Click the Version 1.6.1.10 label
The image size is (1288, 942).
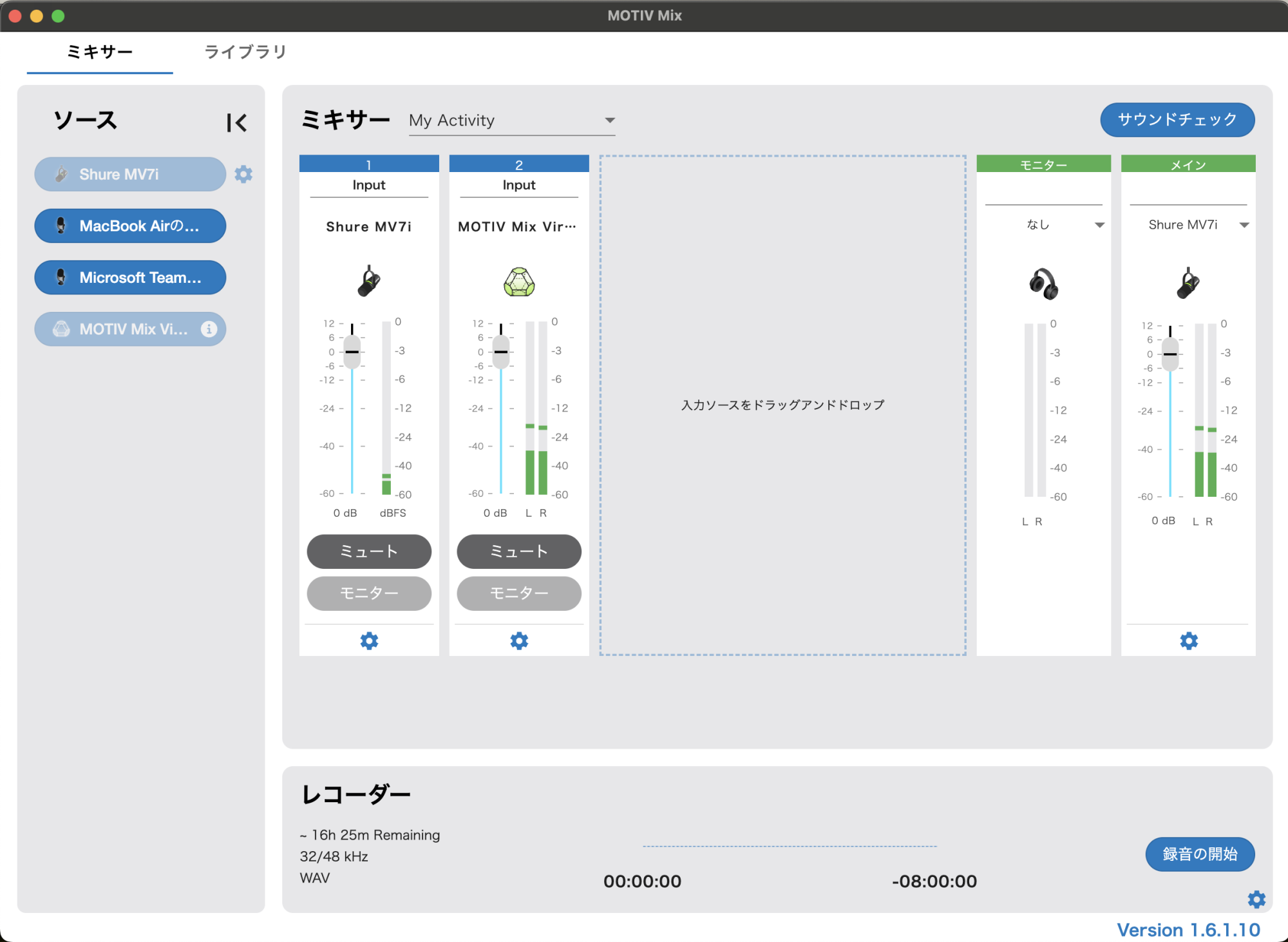point(1188,930)
